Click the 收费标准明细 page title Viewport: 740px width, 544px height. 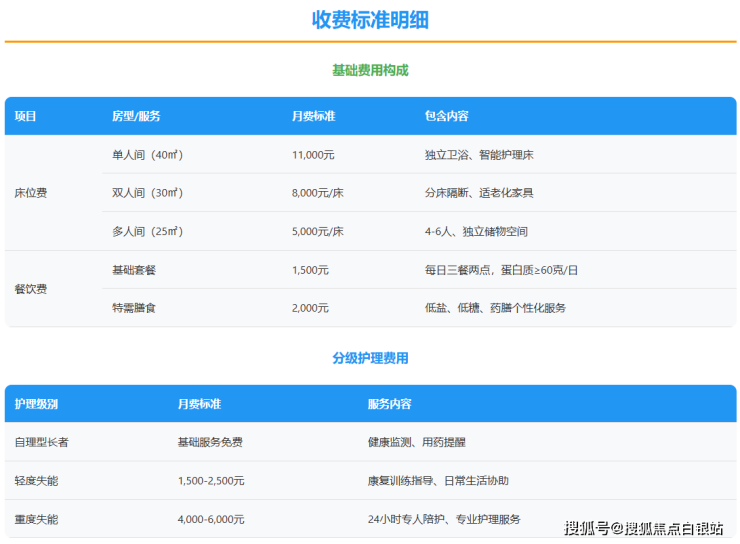coord(370,20)
